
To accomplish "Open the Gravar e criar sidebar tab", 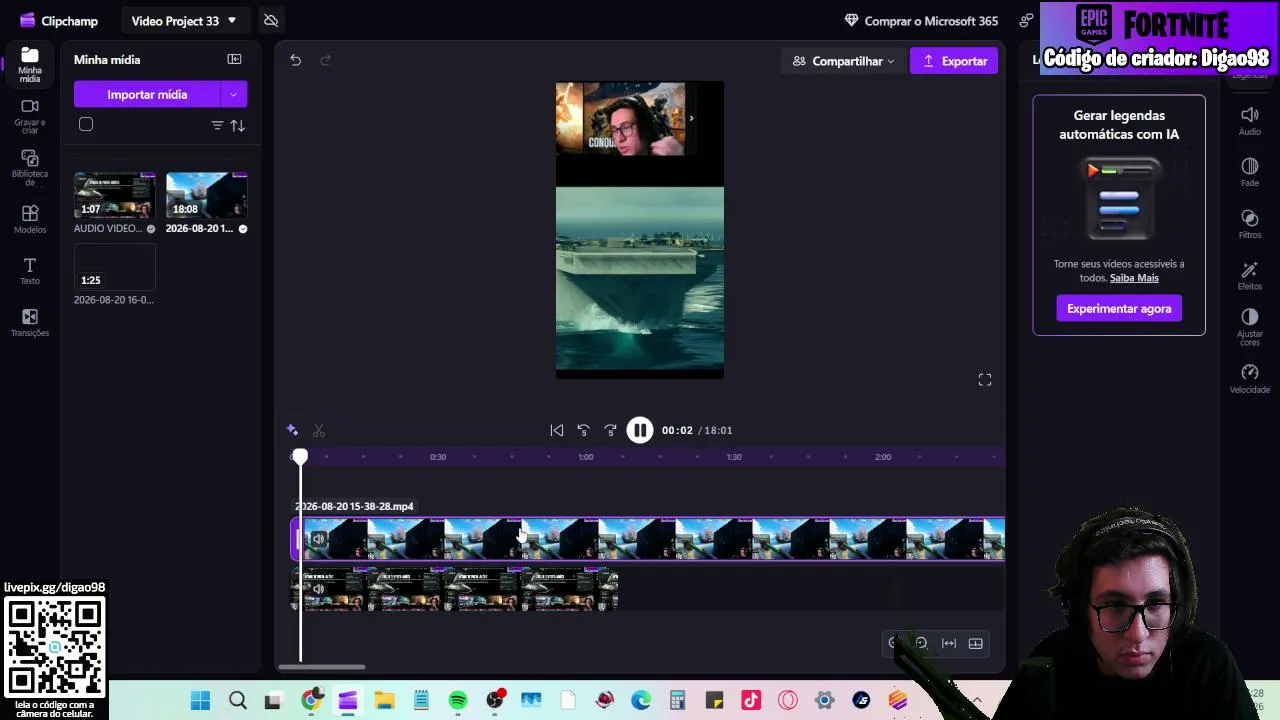I will [x=30, y=116].
